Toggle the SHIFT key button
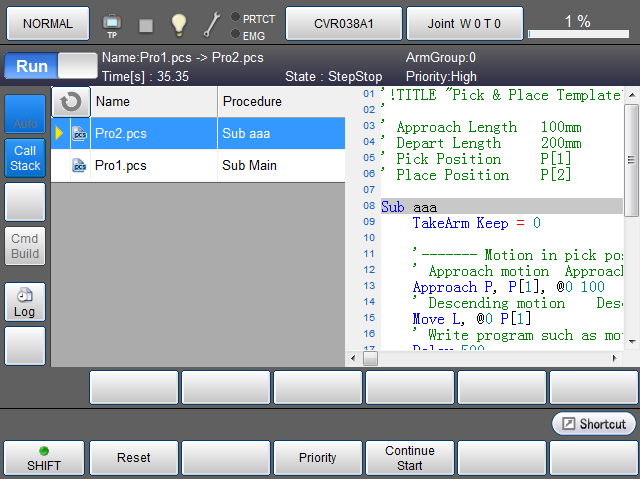This screenshot has height=479, width=640. pyautogui.click(x=43, y=458)
